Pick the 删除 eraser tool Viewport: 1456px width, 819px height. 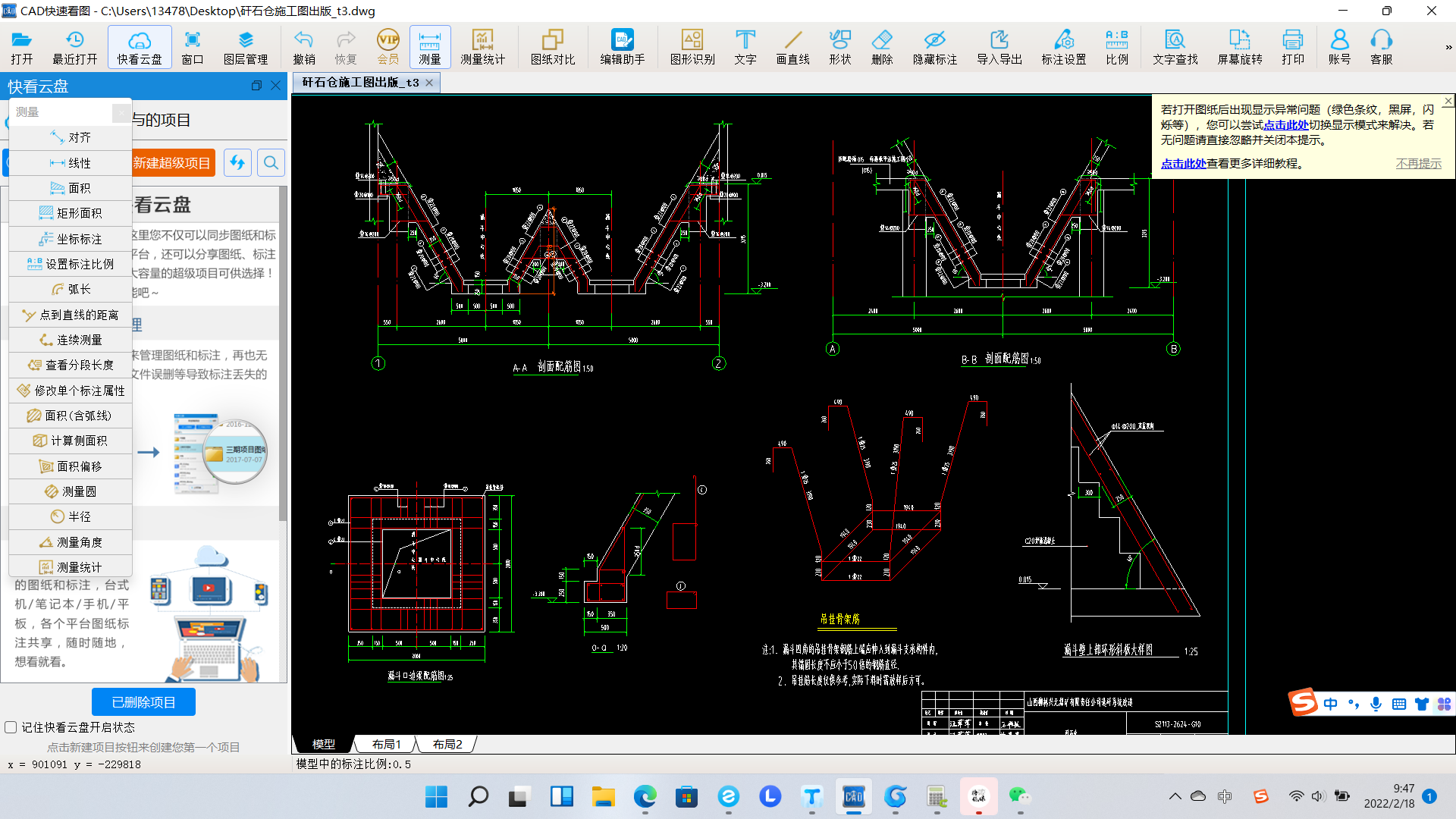882,47
